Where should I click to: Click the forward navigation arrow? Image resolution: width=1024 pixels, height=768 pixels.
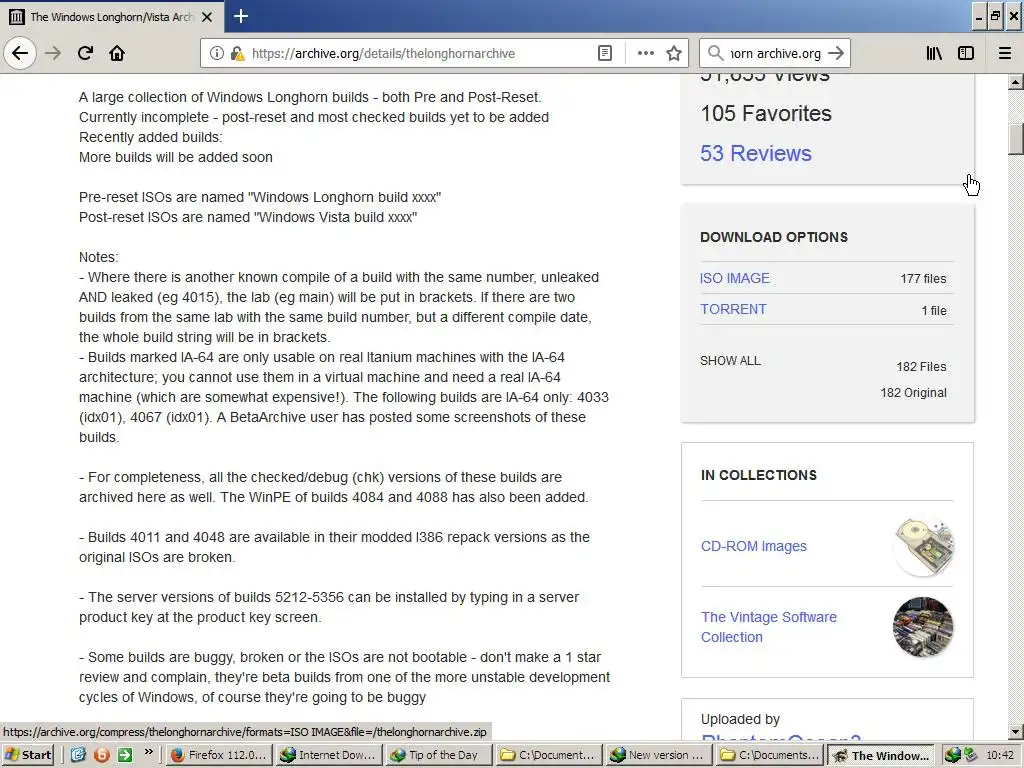click(x=53, y=53)
